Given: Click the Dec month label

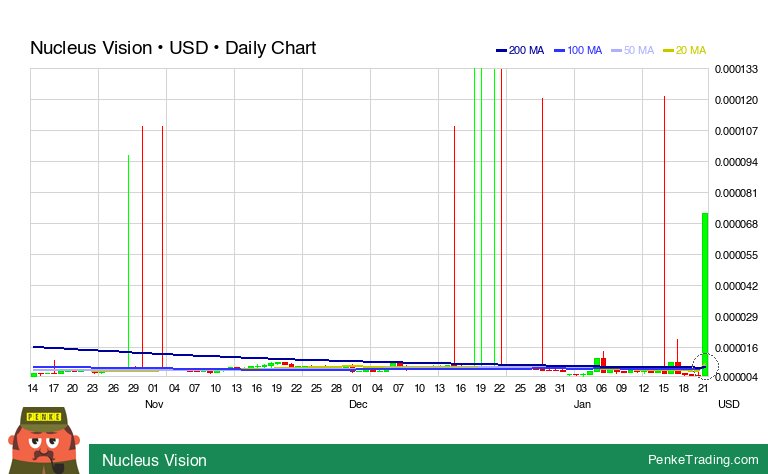Looking at the screenshot, I should (358, 404).
